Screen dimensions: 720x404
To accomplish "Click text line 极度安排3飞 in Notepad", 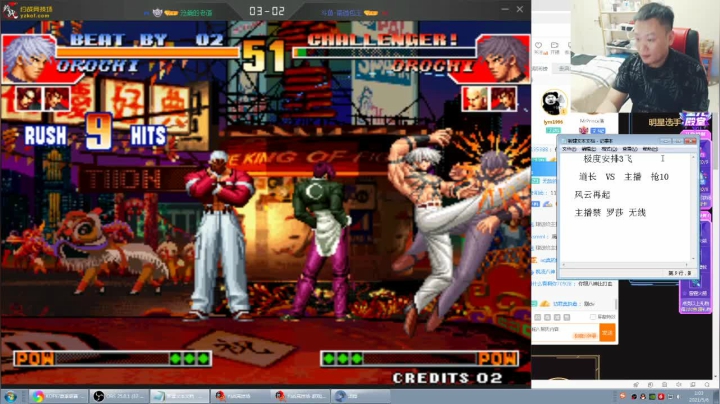I will pyautogui.click(x=608, y=159).
